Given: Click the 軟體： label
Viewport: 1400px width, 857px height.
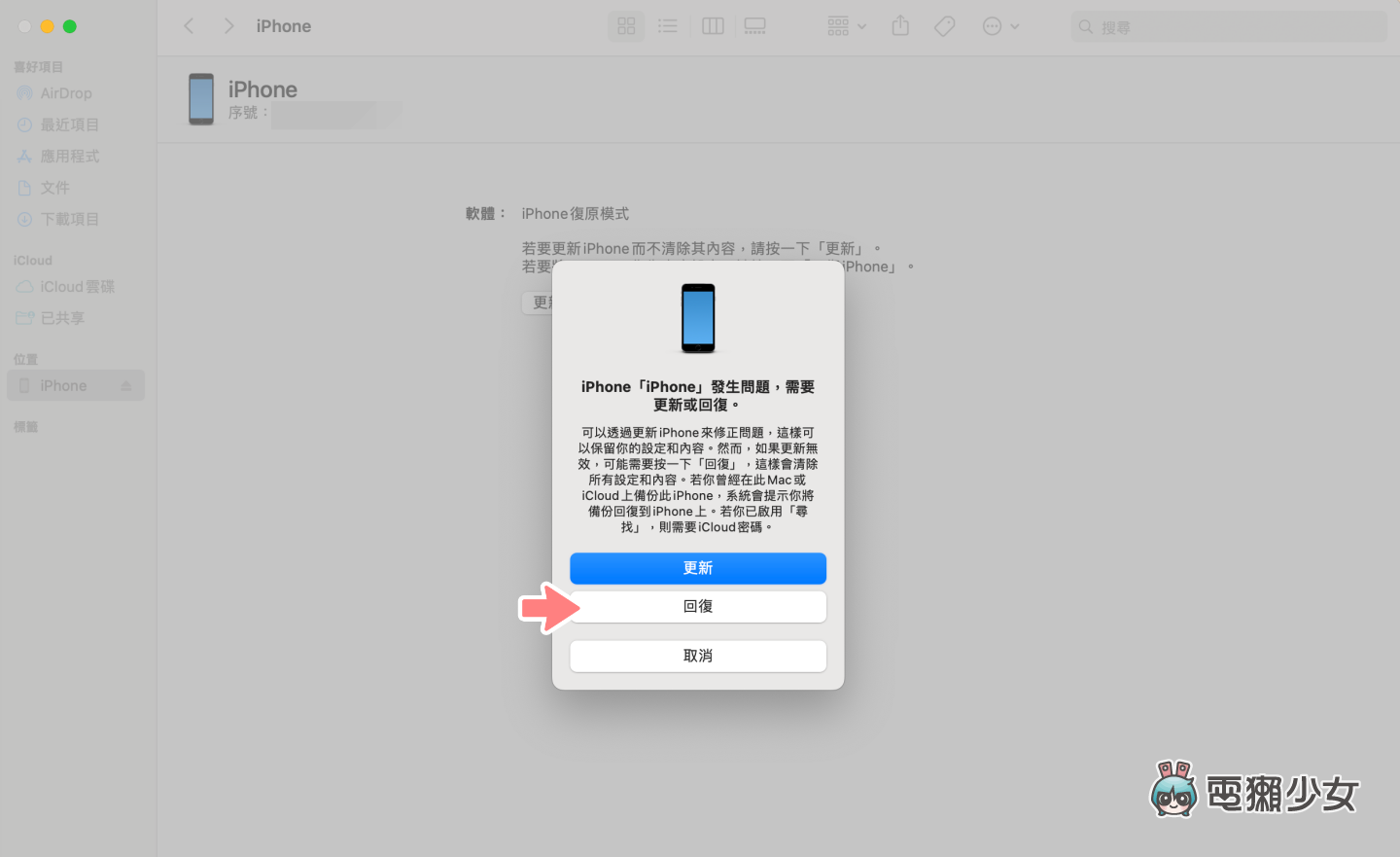Looking at the screenshot, I should [485, 214].
